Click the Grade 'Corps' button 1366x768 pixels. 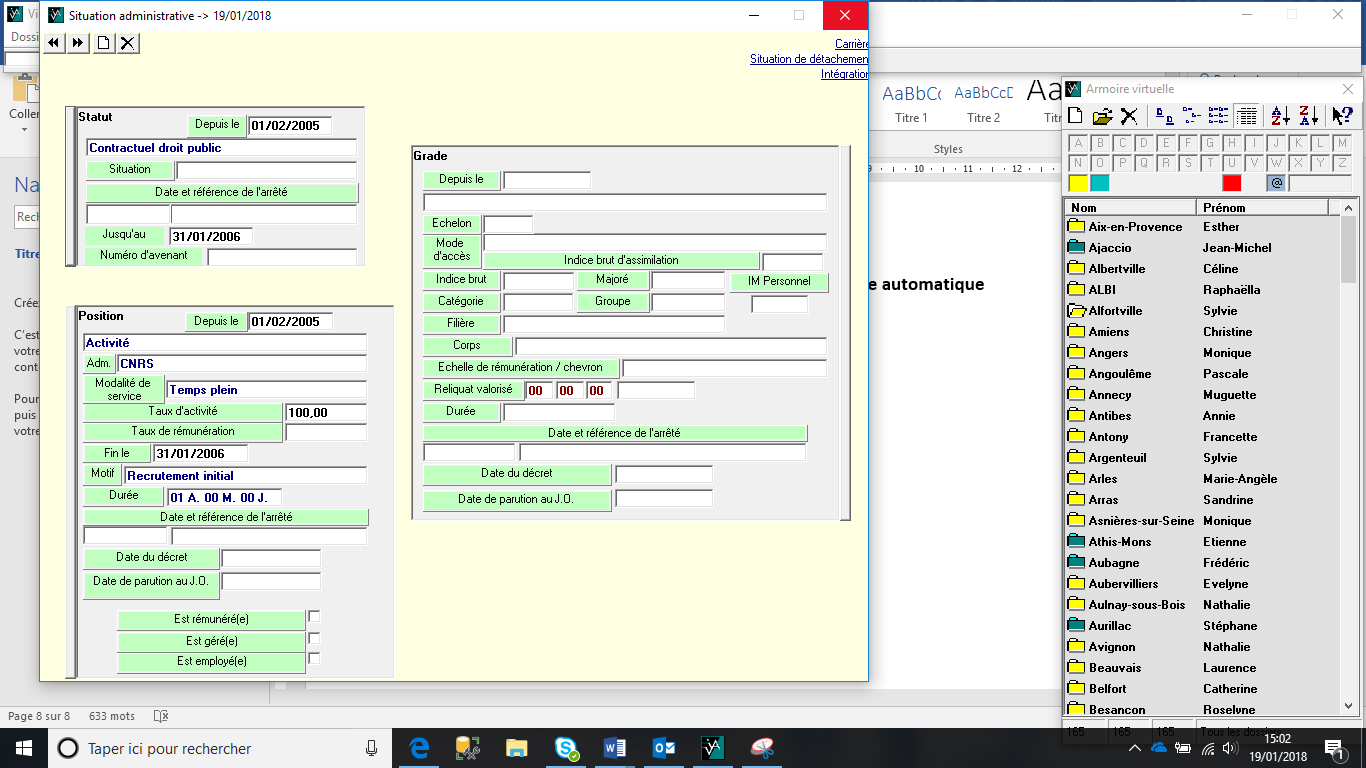point(466,346)
